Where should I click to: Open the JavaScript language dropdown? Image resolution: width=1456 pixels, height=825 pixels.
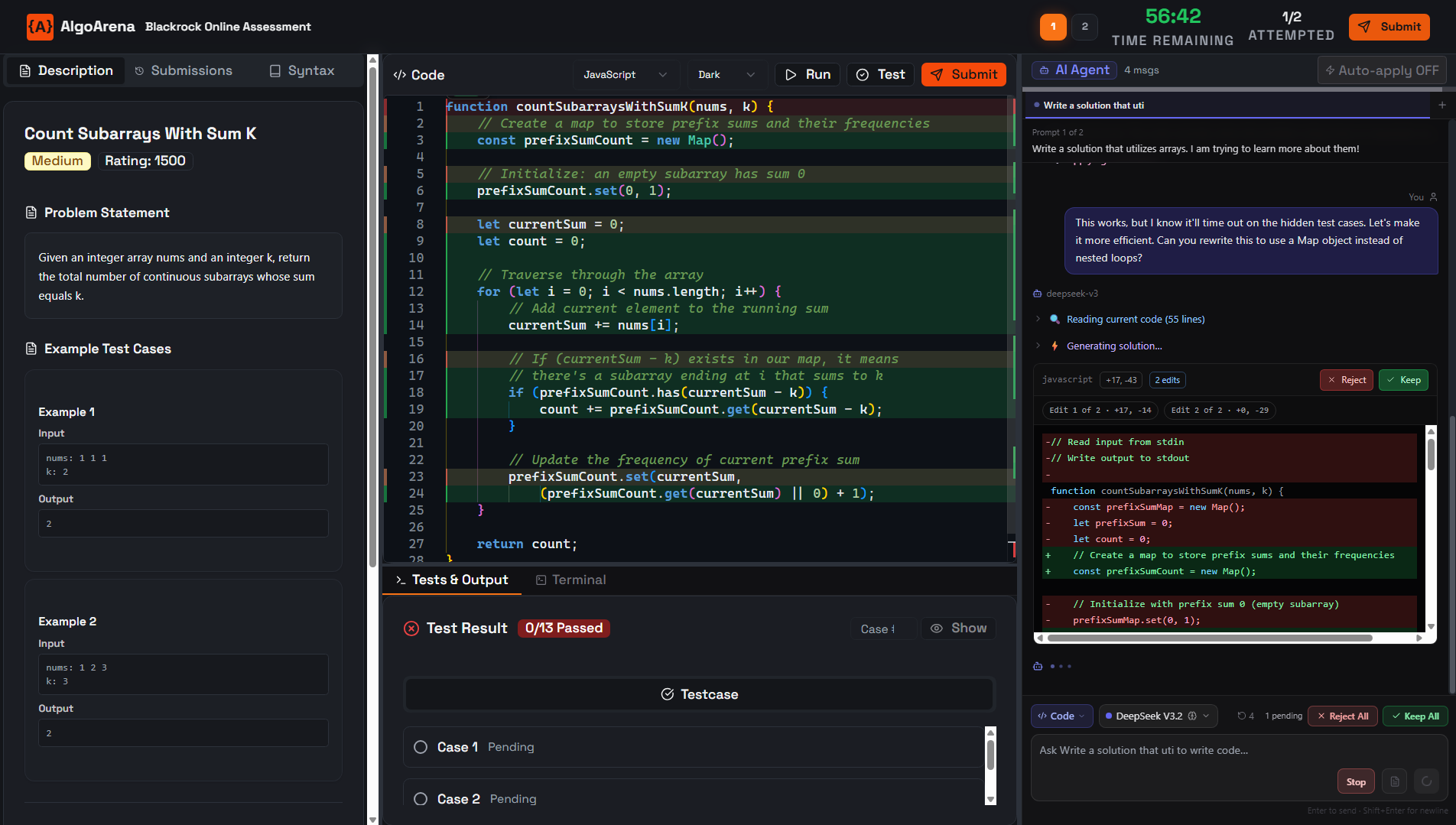tap(626, 74)
